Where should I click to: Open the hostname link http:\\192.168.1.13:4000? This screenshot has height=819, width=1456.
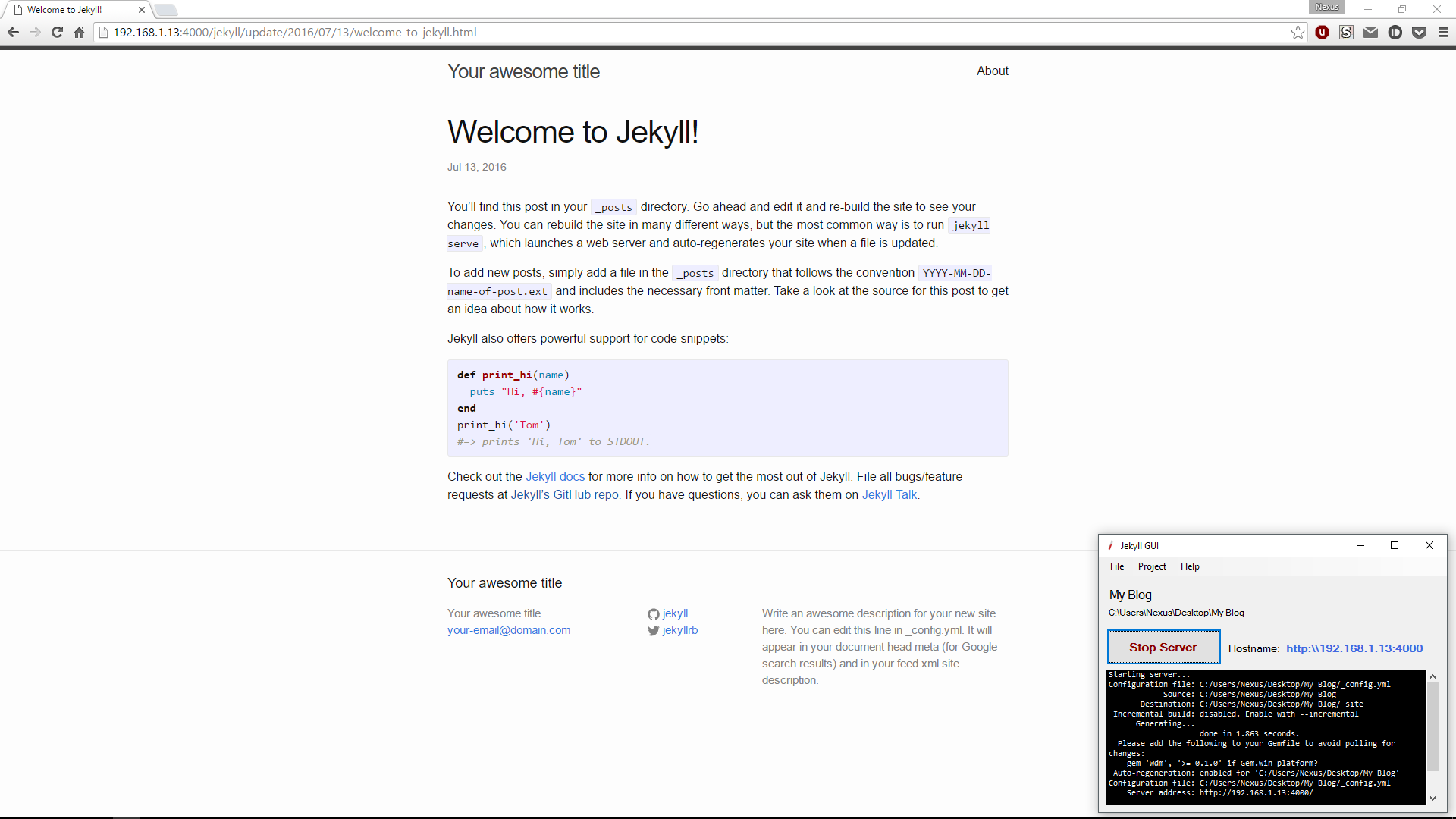[1354, 648]
